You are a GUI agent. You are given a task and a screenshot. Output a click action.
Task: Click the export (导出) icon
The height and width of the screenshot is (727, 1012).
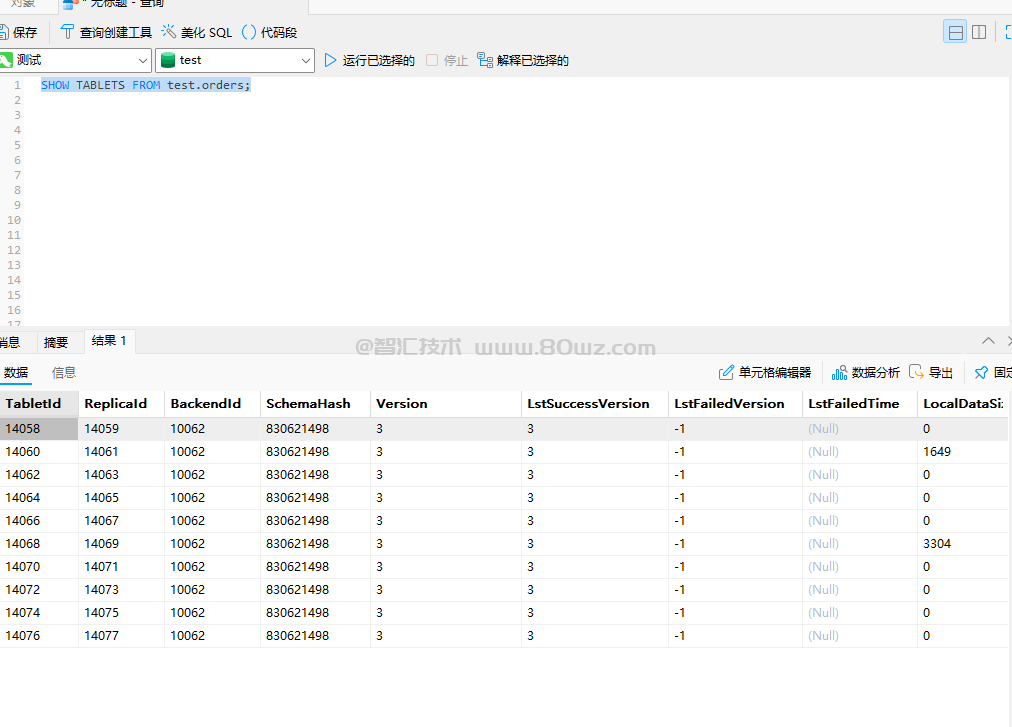click(916, 373)
